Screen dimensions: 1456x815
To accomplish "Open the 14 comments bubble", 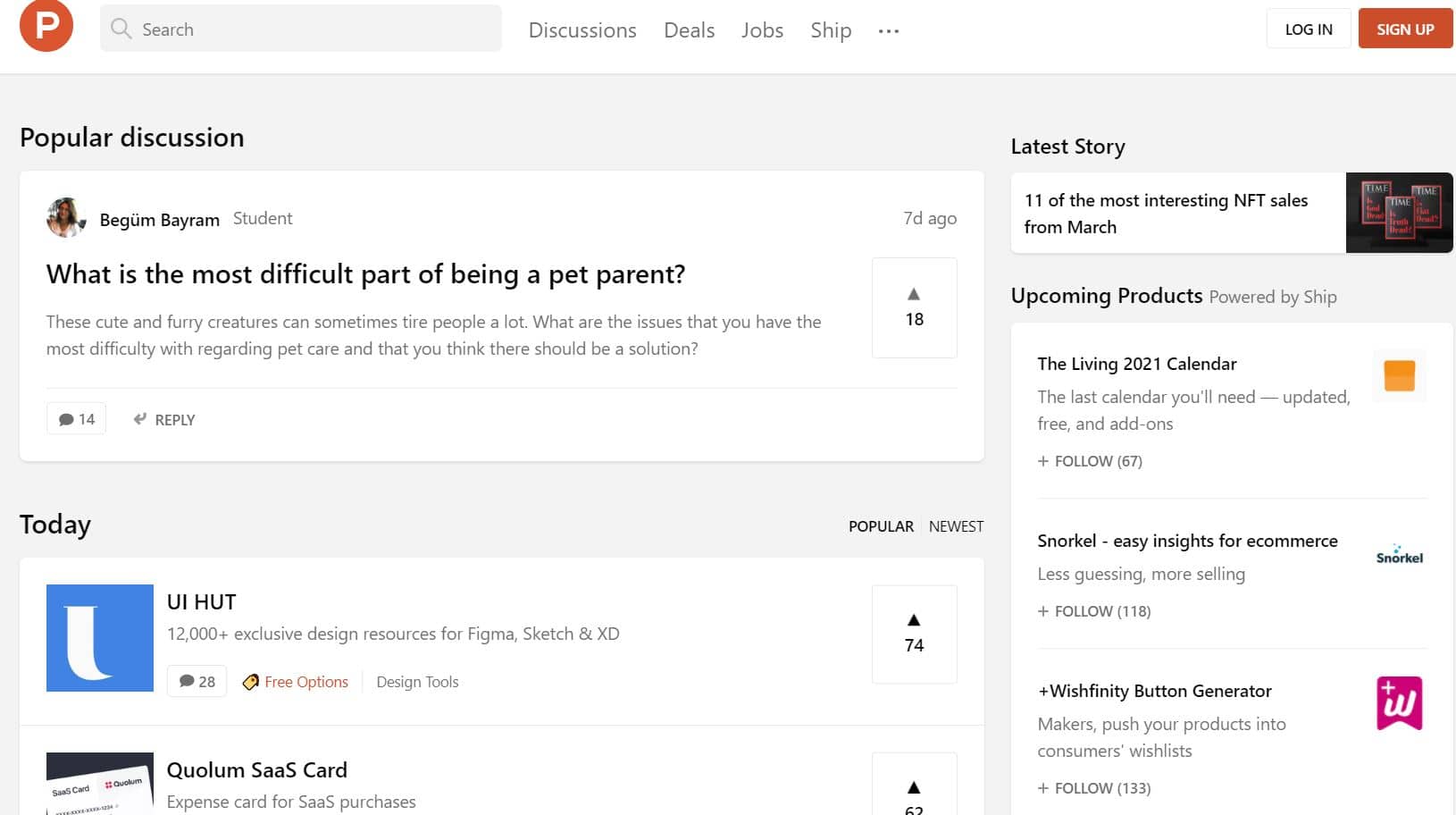I will coord(76,419).
